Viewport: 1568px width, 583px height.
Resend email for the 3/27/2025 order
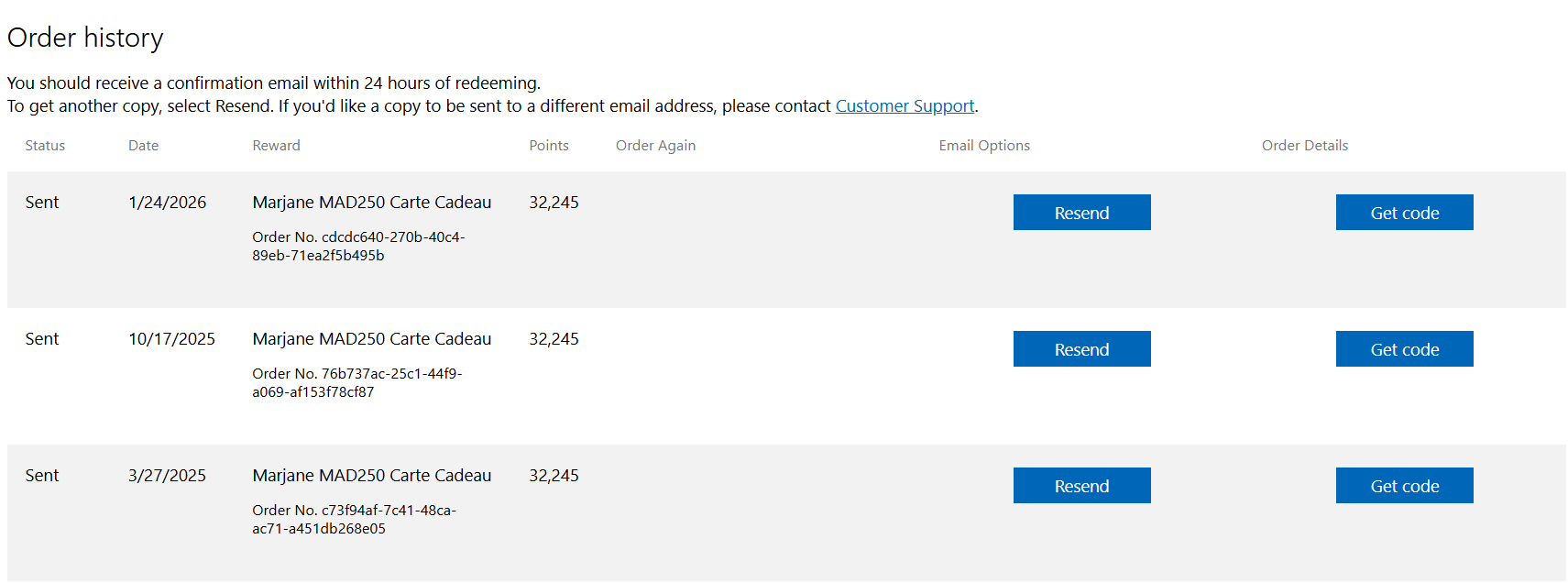tap(1081, 485)
